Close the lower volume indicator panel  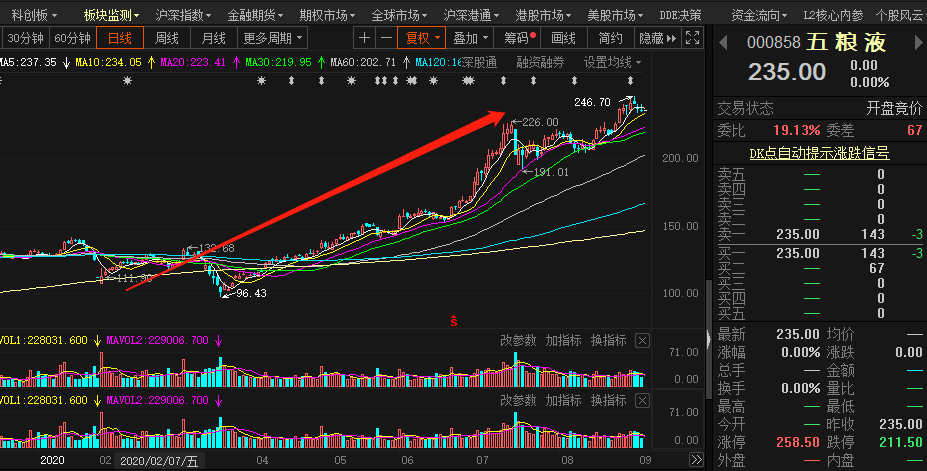pyautogui.click(x=642, y=400)
